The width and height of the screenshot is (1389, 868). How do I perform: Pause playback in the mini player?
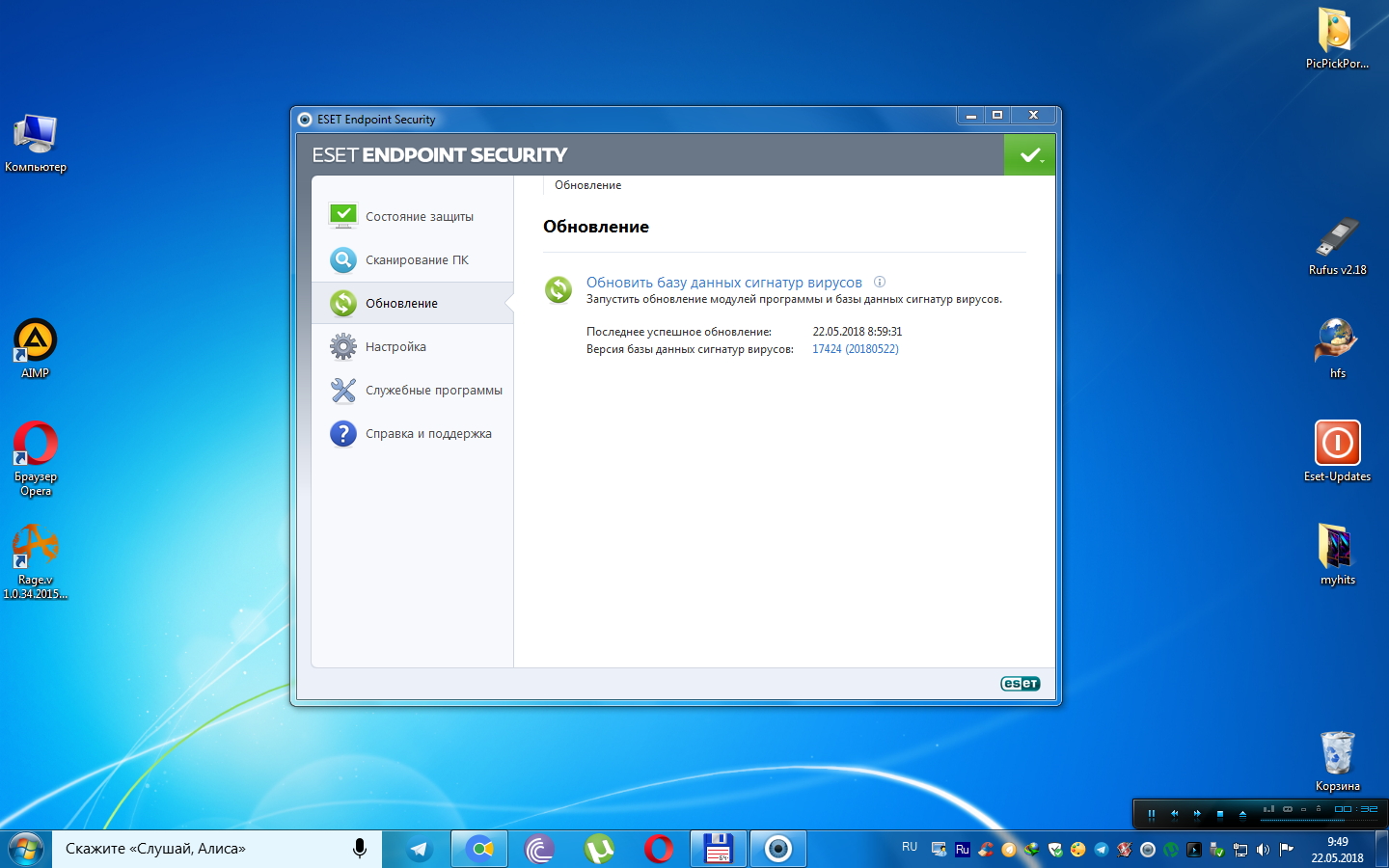[x=1152, y=814]
